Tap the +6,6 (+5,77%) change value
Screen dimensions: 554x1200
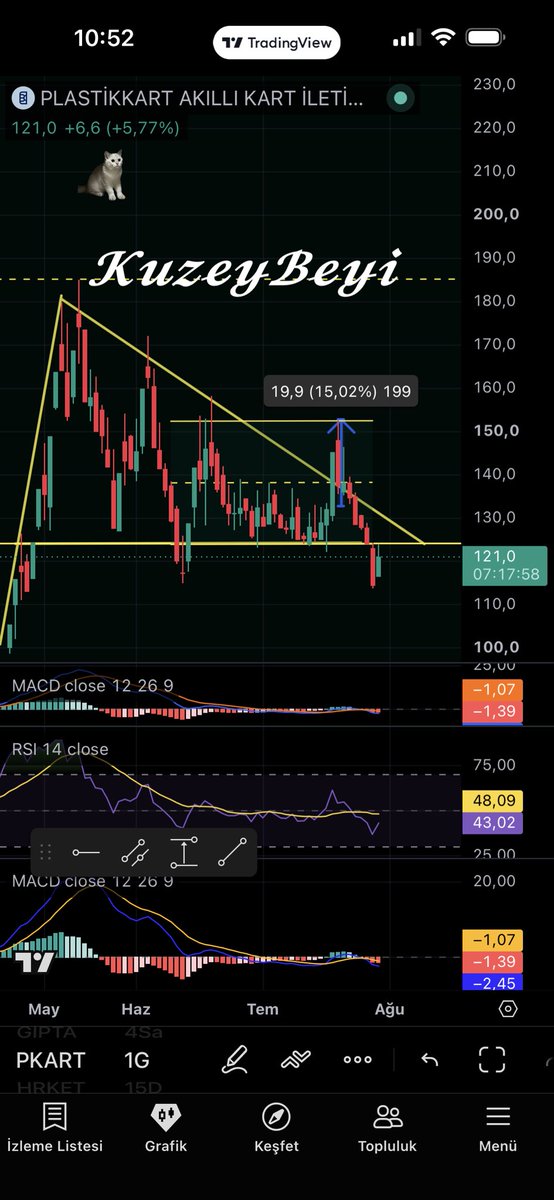point(122,128)
